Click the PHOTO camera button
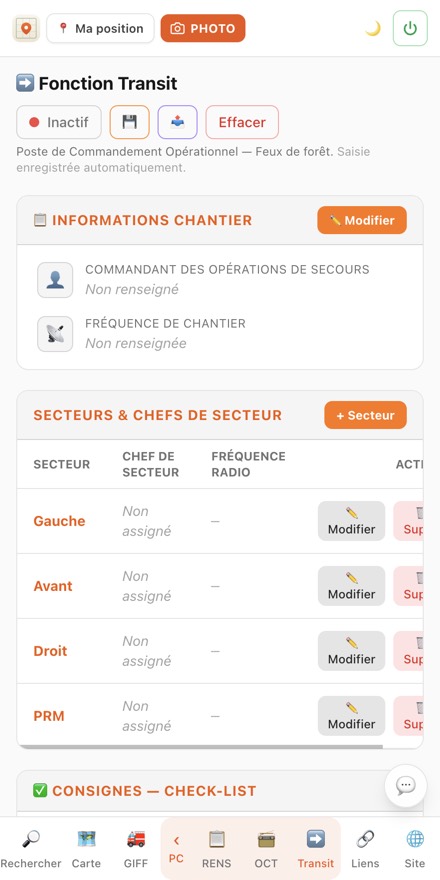The image size is (440, 880). pos(203,28)
